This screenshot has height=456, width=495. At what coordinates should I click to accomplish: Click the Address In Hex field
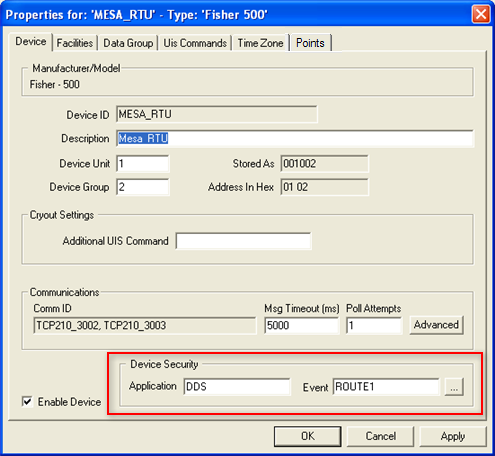324,187
